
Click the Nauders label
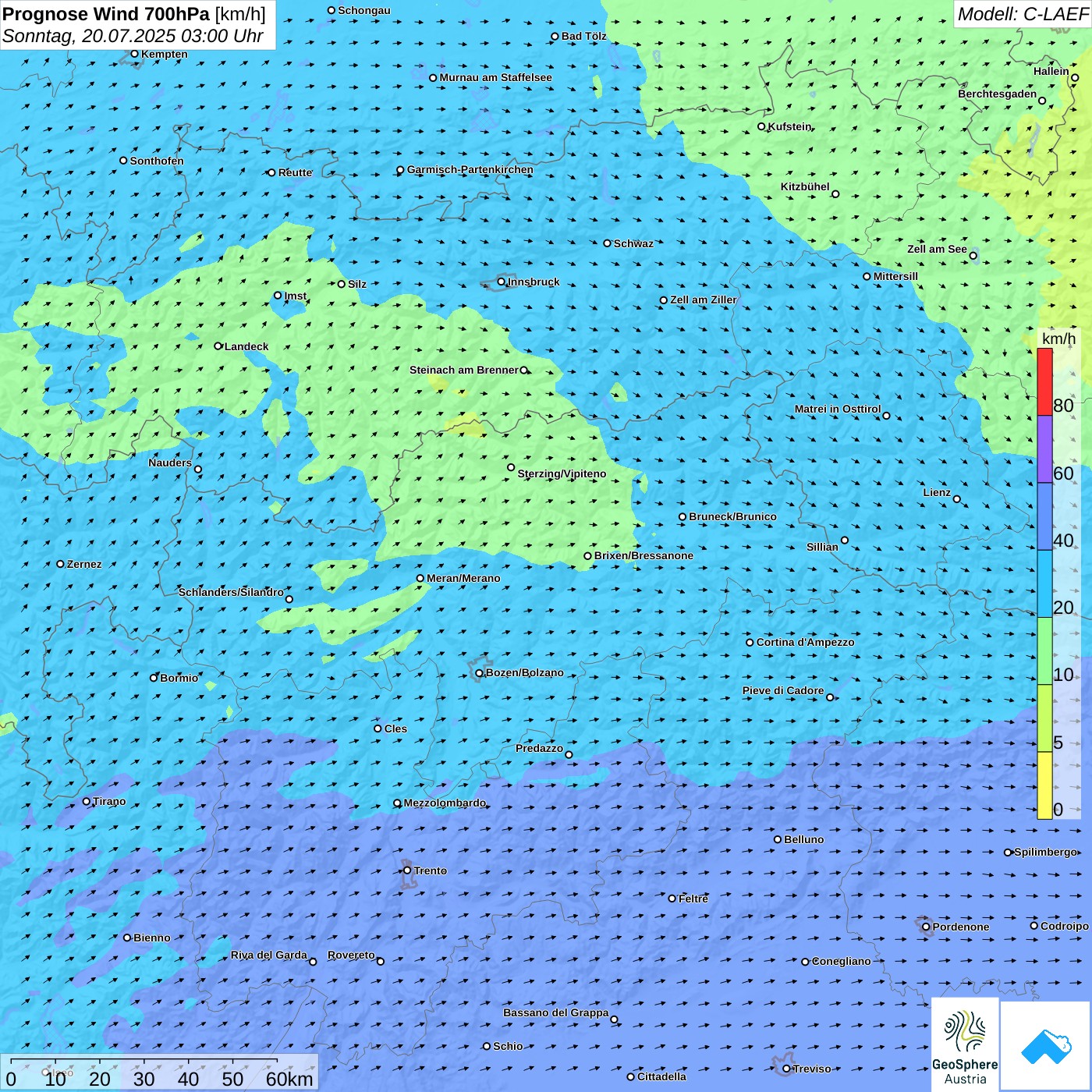[x=170, y=463]
